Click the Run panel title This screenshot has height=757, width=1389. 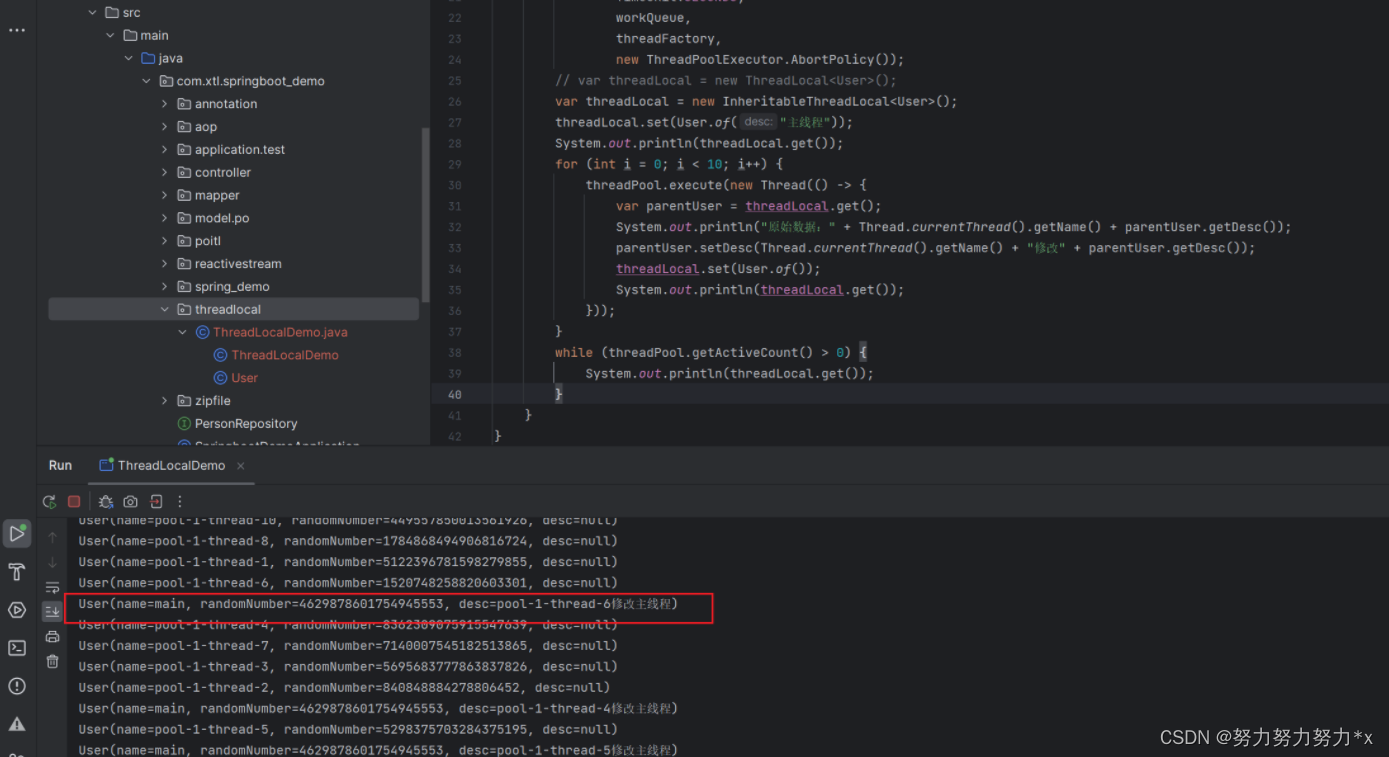tap(60, 466)
